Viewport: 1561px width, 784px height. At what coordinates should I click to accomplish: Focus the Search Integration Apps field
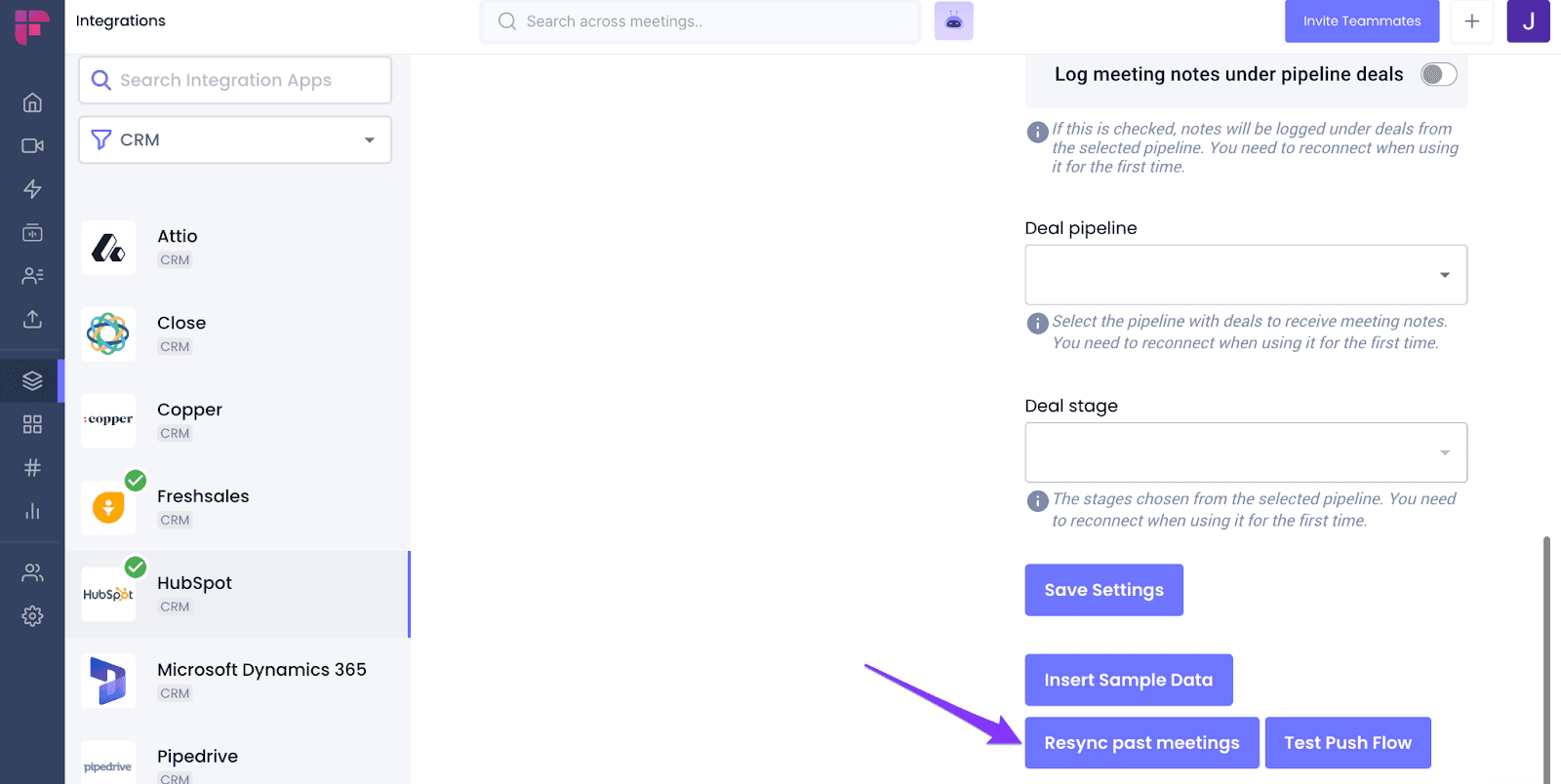pyautogui.click(x=235, y=80)
